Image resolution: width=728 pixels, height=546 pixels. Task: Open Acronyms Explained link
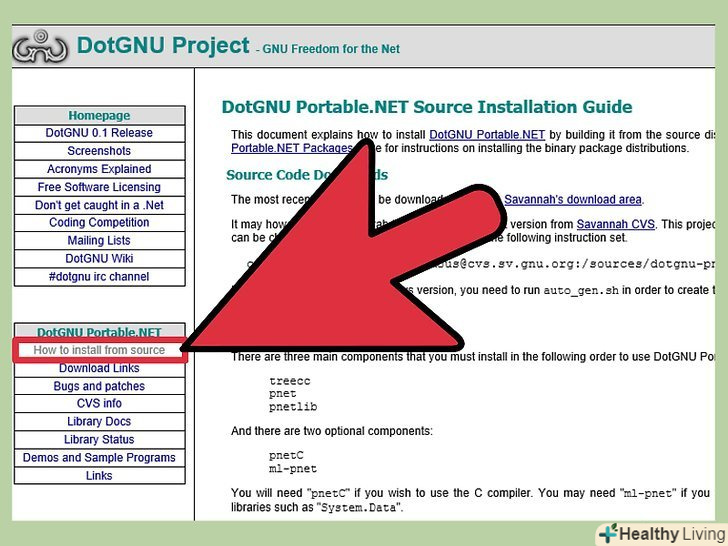[x=99, y=169]
